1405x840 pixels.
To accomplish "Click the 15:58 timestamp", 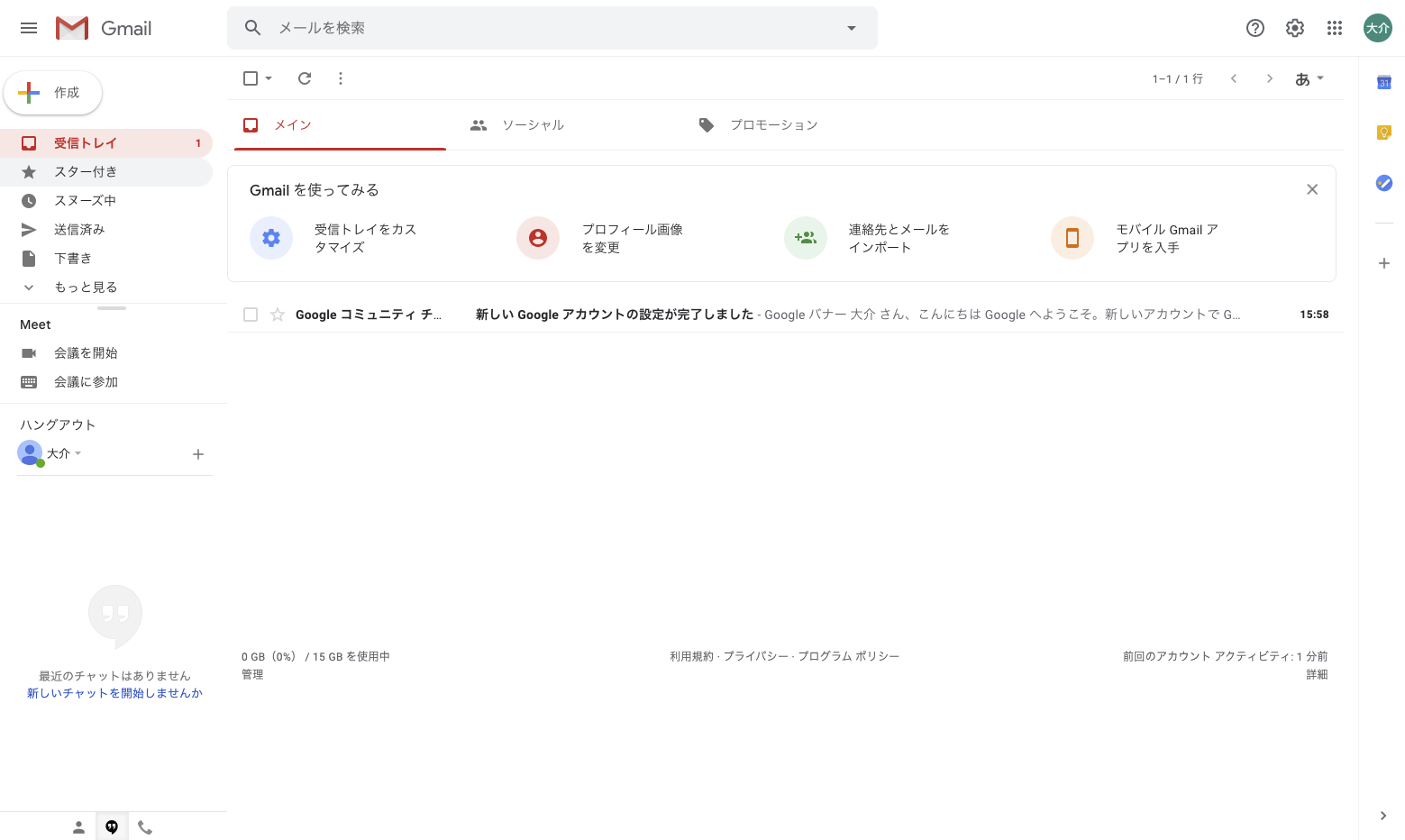I will click(x=1314, y=315).
